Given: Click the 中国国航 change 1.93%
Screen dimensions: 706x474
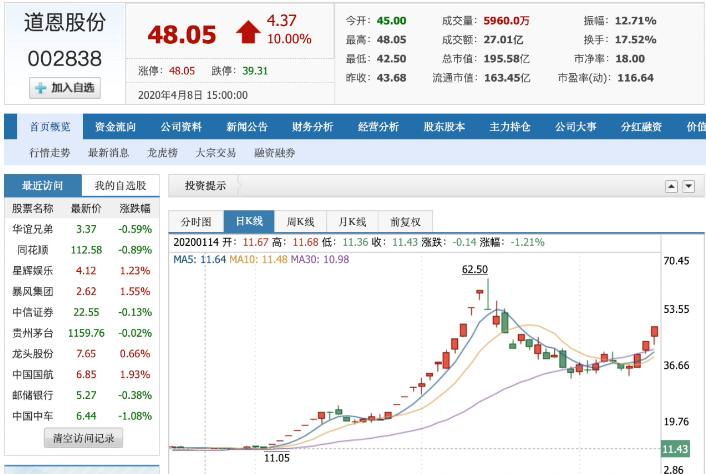Looking at the screenshot, I should pos(135,375).
